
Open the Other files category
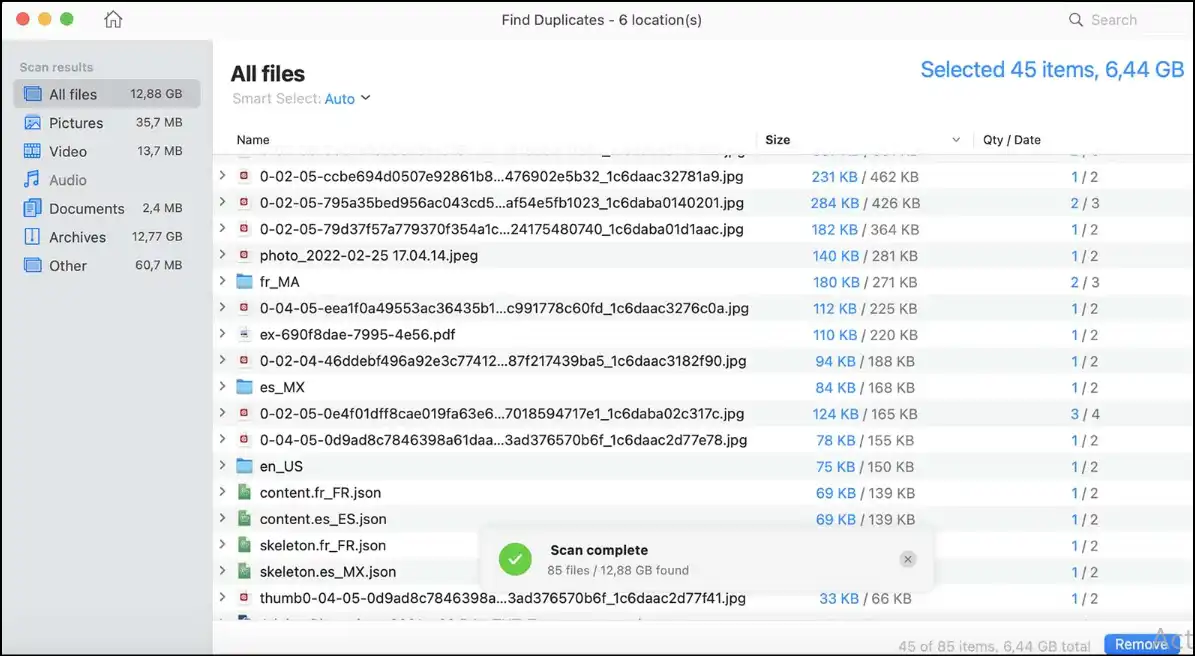(x=68, y=265)
